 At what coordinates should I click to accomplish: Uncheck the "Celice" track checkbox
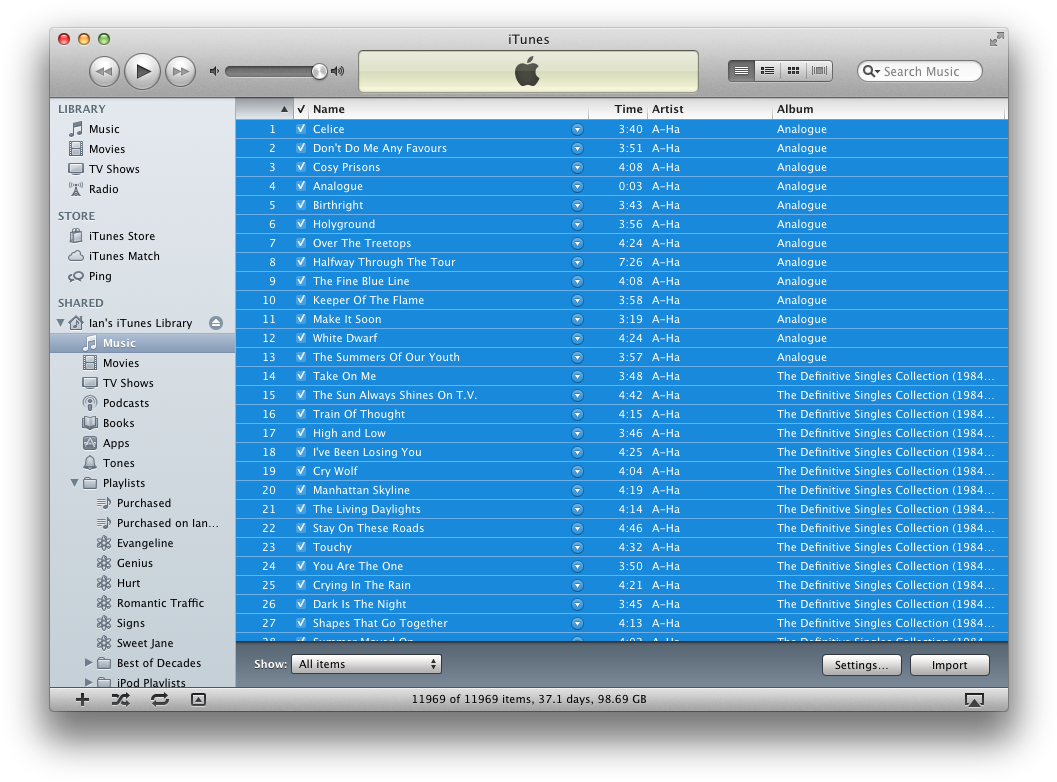[x=301, y=128]
